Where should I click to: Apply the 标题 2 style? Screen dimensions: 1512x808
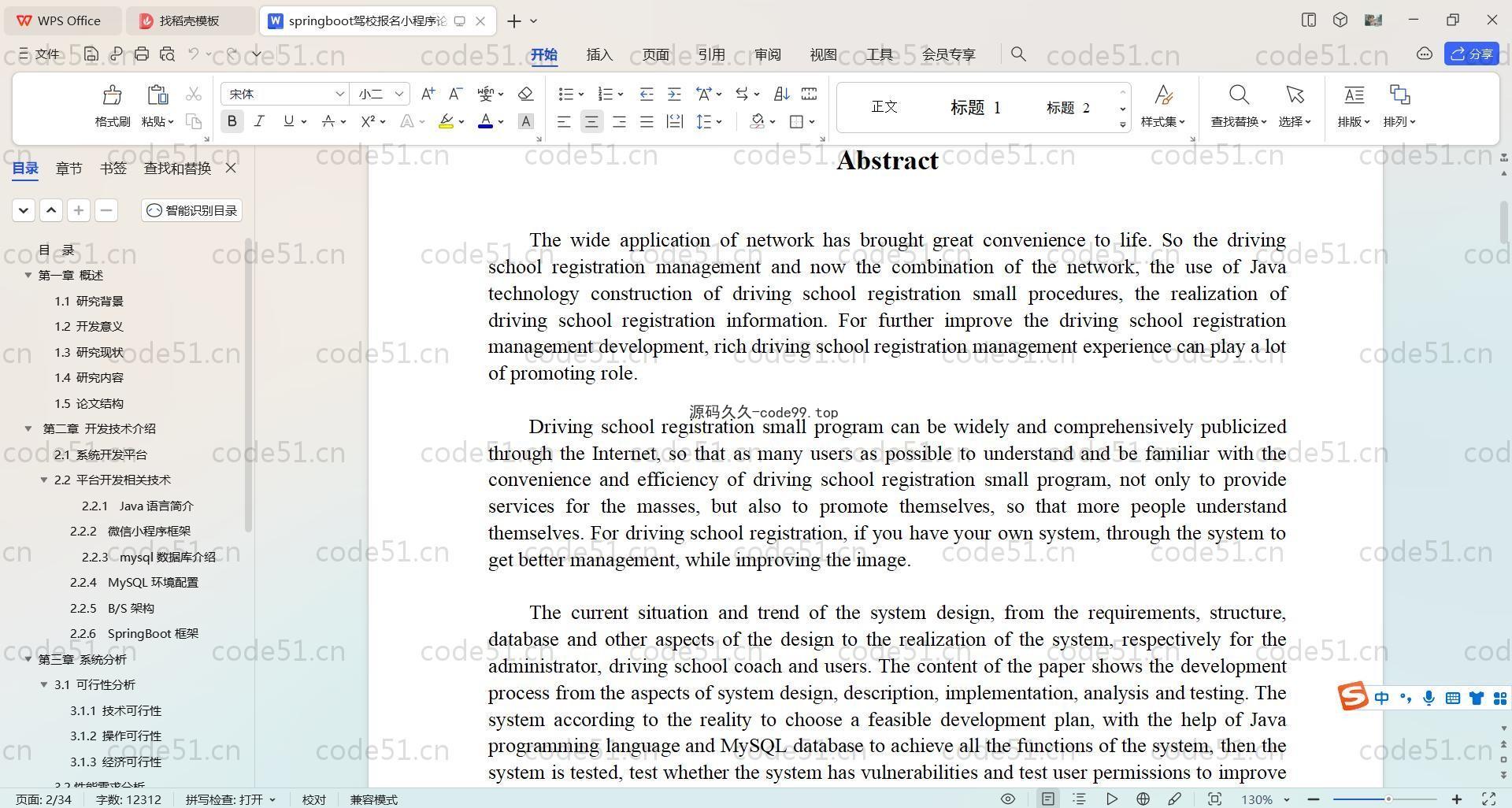(x=1068, y=107)
